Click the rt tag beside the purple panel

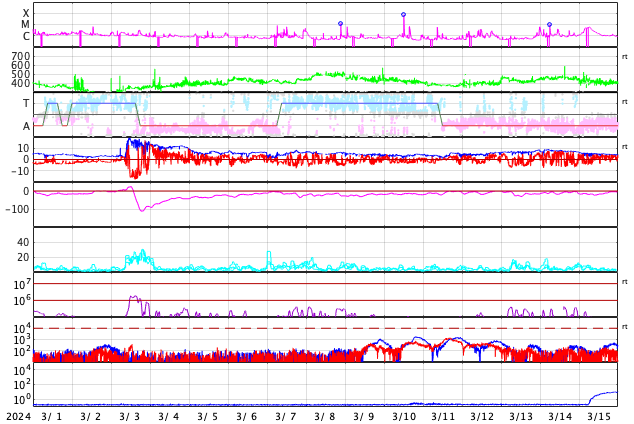(624, 282)
